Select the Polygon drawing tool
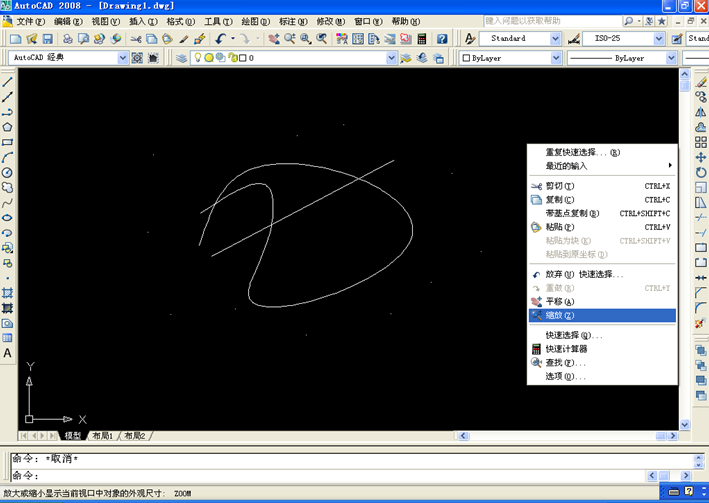This screenshot has width=709, height=503. (7, 127)
